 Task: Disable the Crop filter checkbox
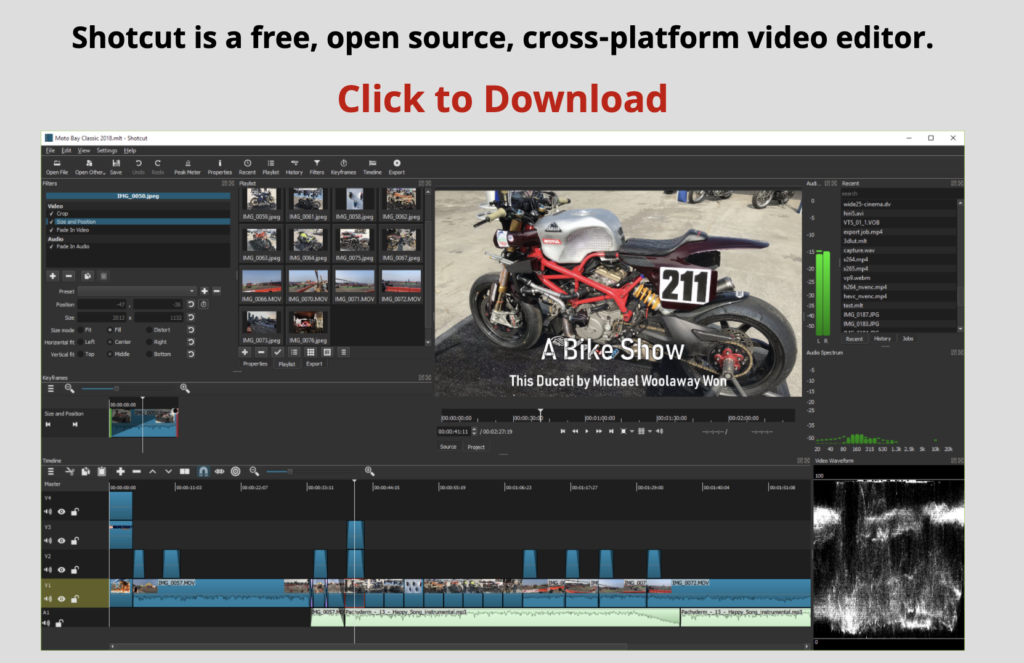(x=51, y=214)
